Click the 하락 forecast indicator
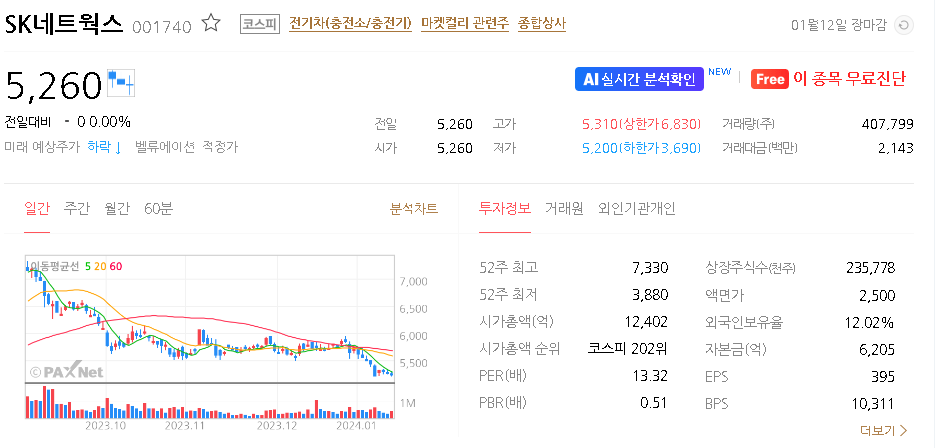This screenshot has height=448, width=935. tap(104, 147)
